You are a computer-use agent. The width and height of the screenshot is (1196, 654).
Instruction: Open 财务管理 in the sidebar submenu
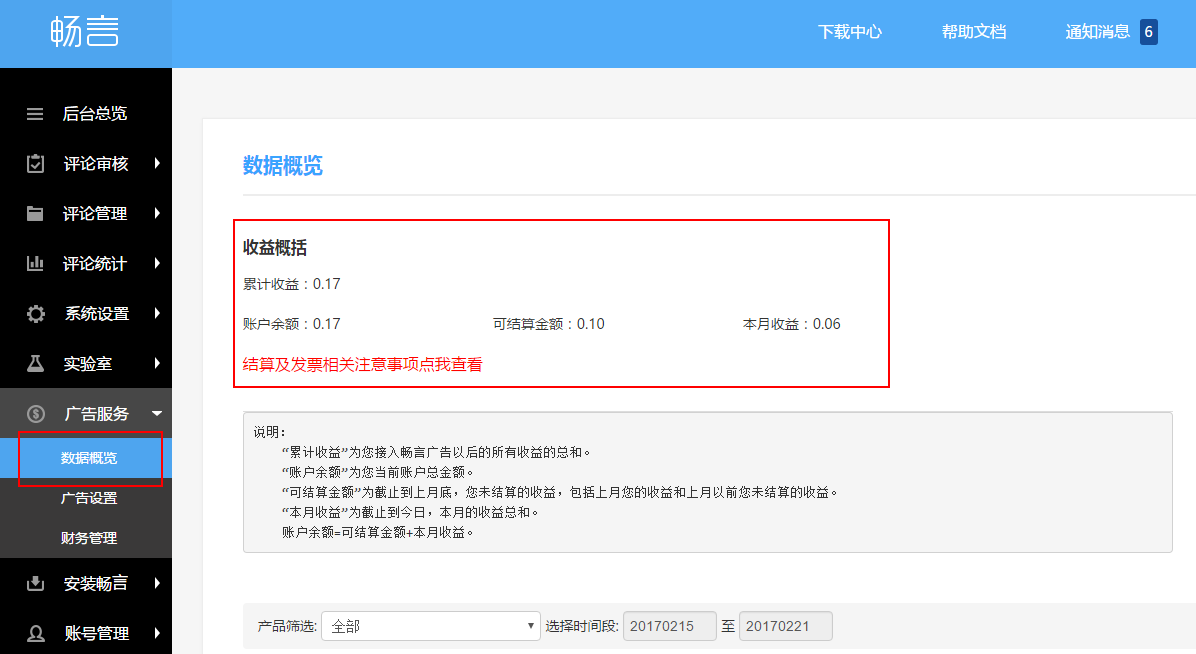[x=89, y=538]
